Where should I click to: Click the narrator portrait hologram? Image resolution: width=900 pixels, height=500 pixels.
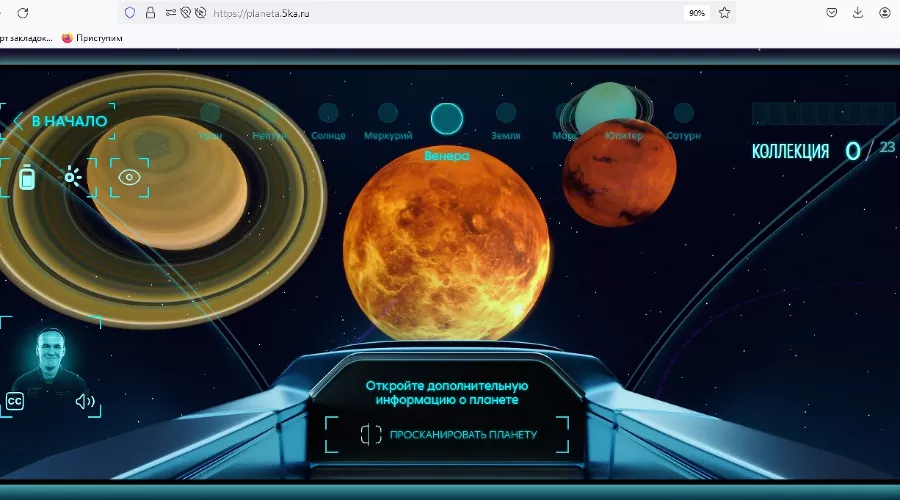(50, 360)
